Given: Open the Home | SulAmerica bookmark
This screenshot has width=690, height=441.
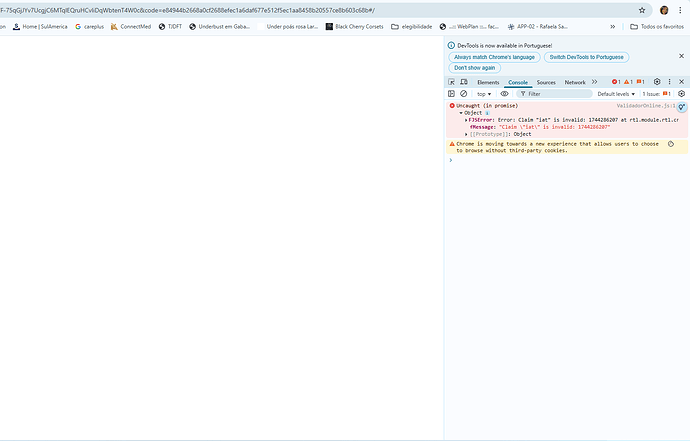Looking at the screenshot, I should [40, 27].
